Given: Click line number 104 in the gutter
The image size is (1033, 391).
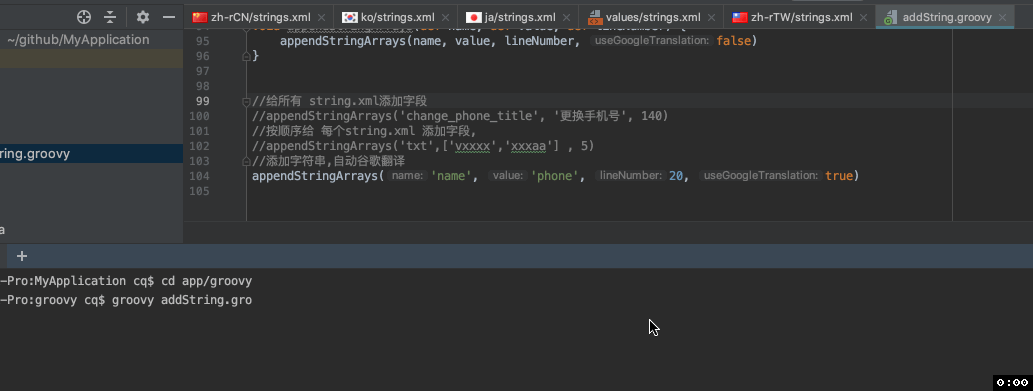Looking at the screenshot, I should (199, 176).
